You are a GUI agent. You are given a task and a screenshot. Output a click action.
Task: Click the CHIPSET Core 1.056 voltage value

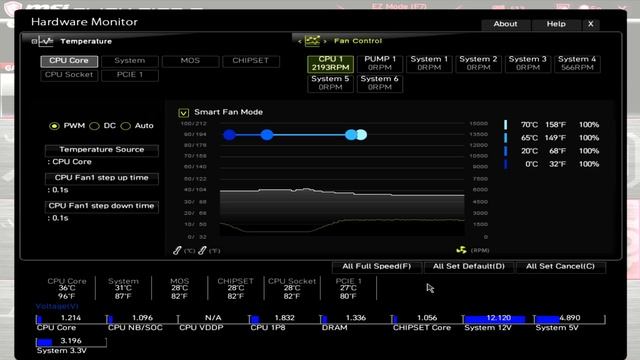[x=427, y=318]
